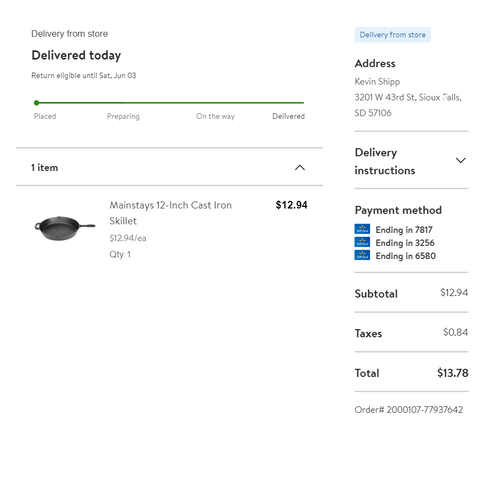Click the Subtotal amount $12.94
The width and height of the screenshot is (500, 486).
coord(454,293)
